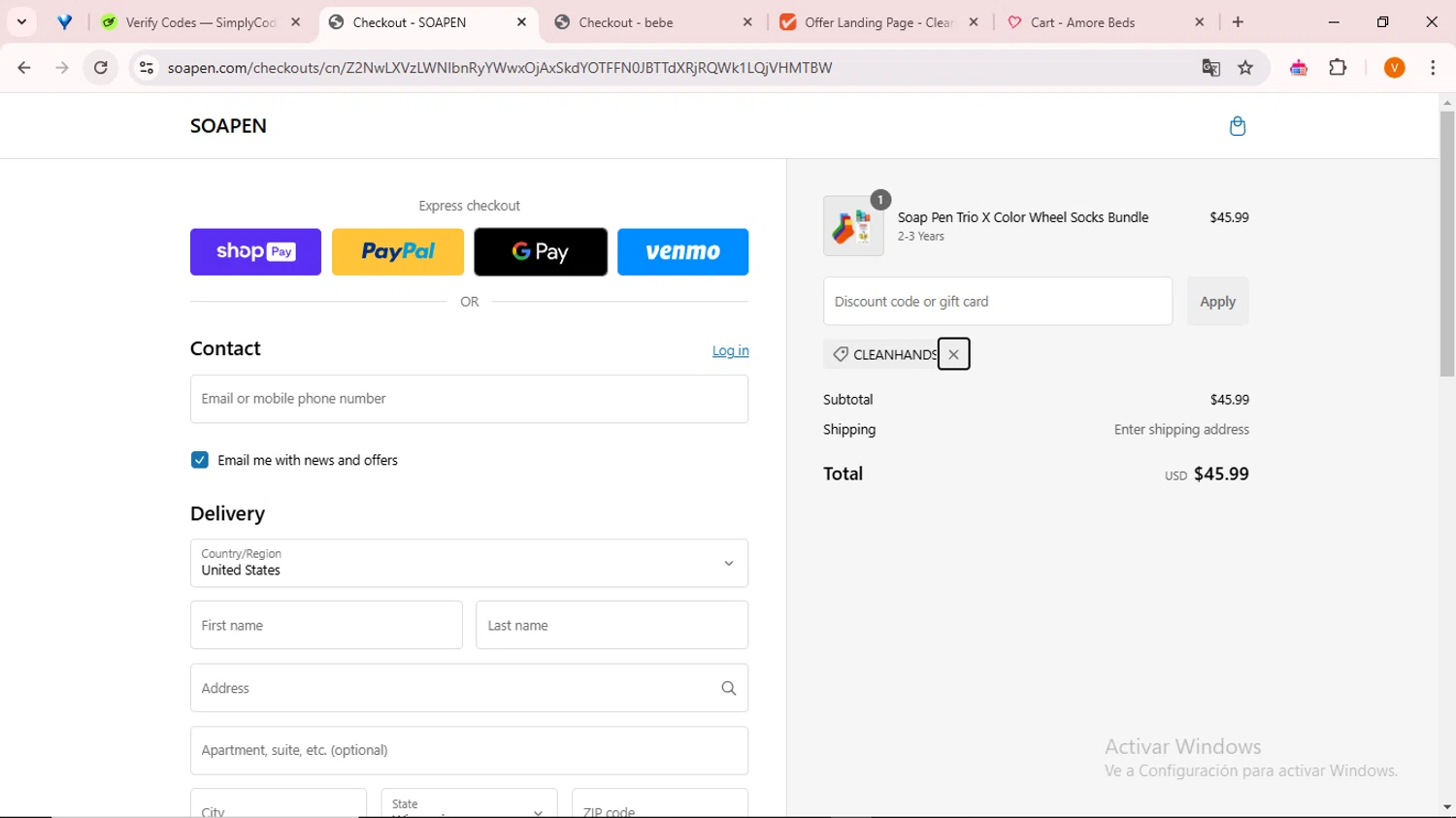
Task: Click the page vertical scrollbar thumb
Action: point(1447,244)
